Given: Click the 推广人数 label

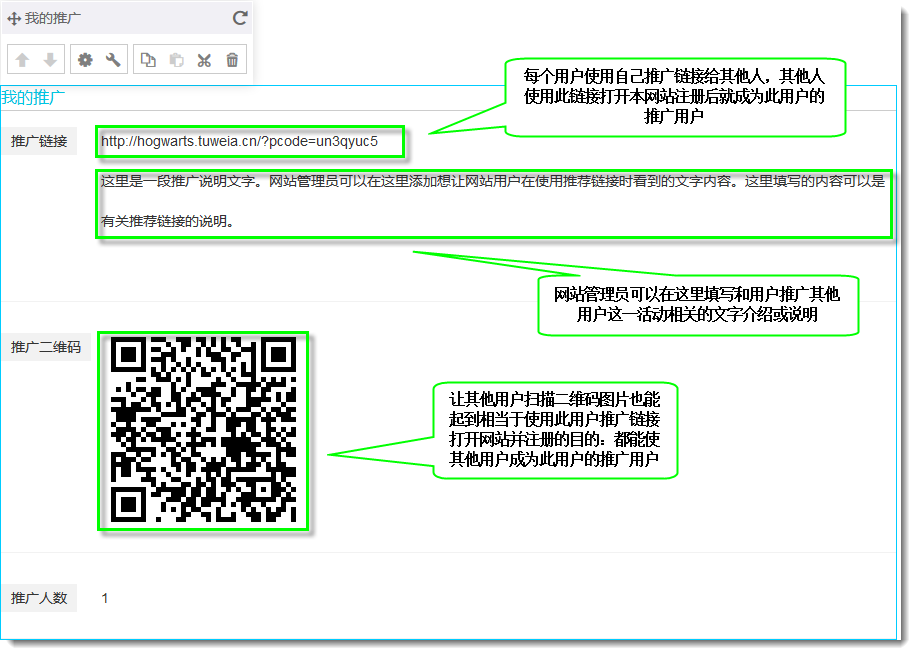Looking at the screenshot, I should coord(39,598).
